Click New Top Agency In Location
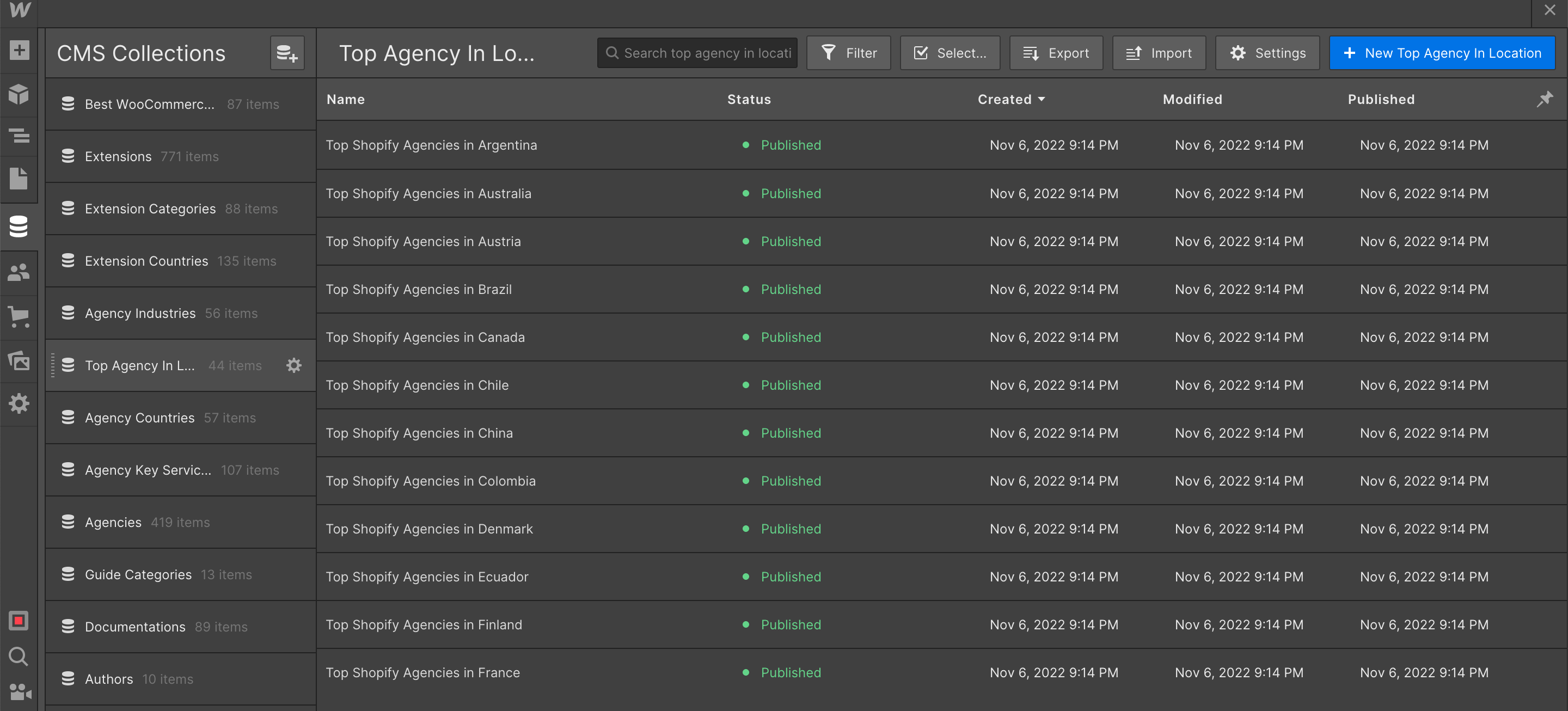This screenshot has width=1568, height=711. click(x=1442, y=53)
